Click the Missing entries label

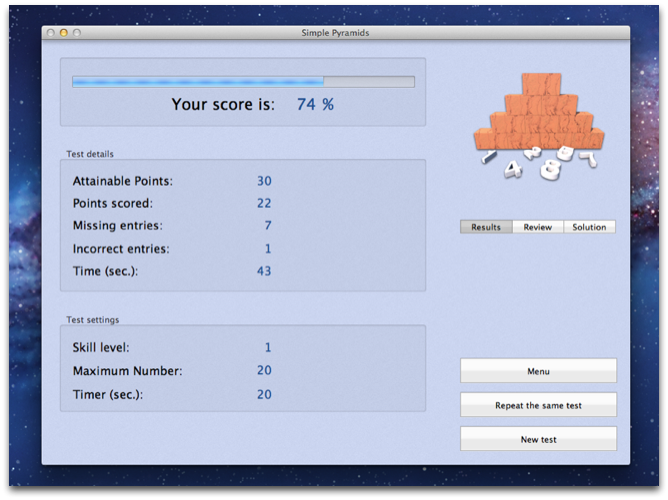pyautogui.click(x=117, y=226)
